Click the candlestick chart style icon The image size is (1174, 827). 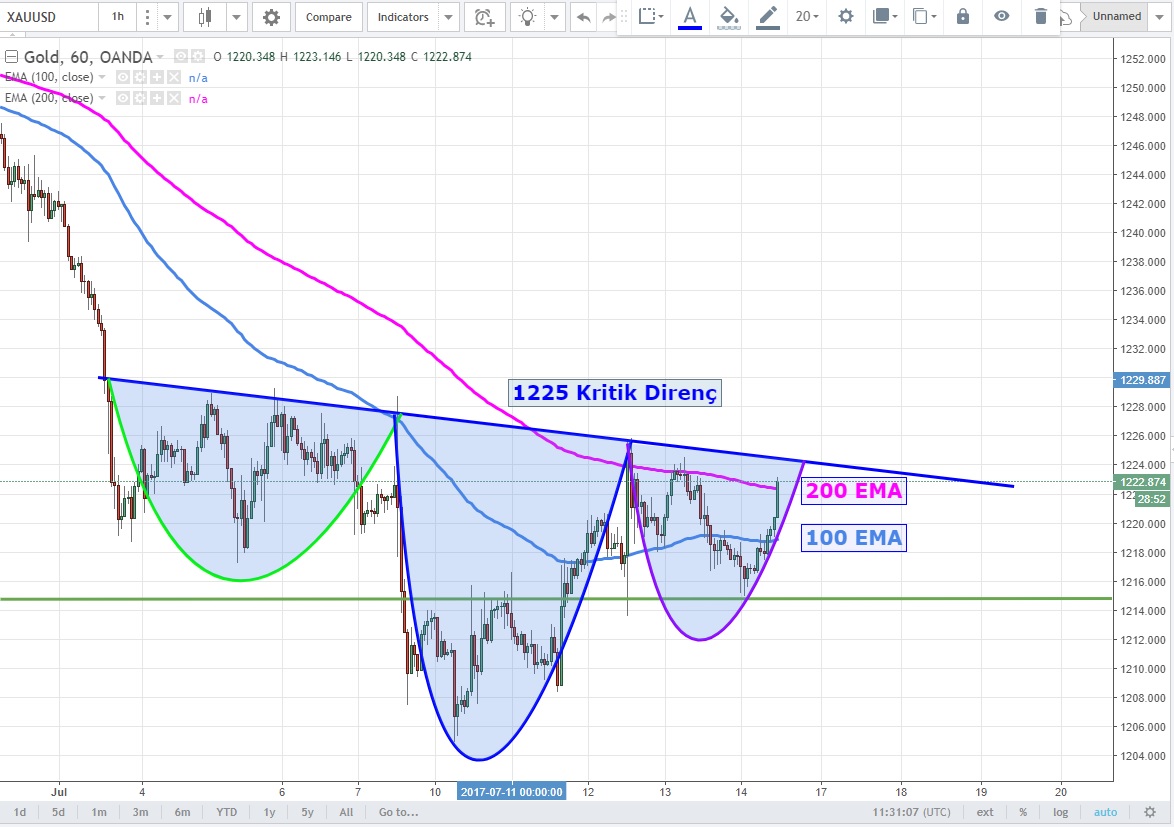click(206, 17)
